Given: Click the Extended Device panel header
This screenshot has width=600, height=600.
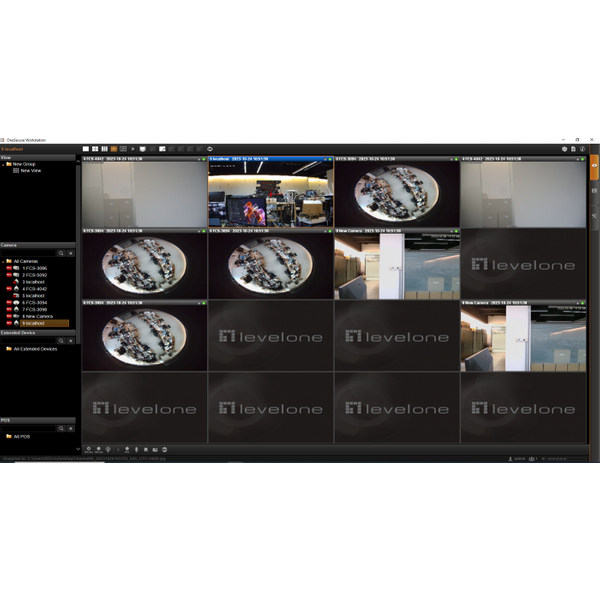Looking at the screenshot, I should tap(38, 333).
